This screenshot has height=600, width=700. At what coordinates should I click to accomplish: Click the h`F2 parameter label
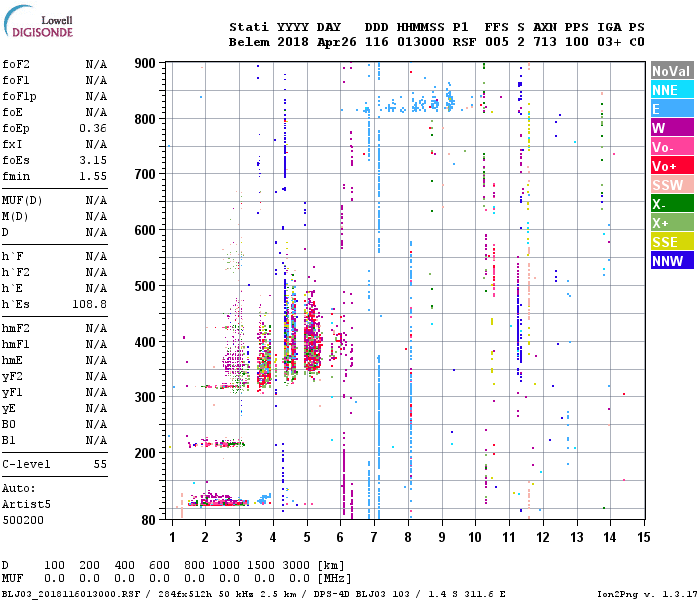pos(16,272)
